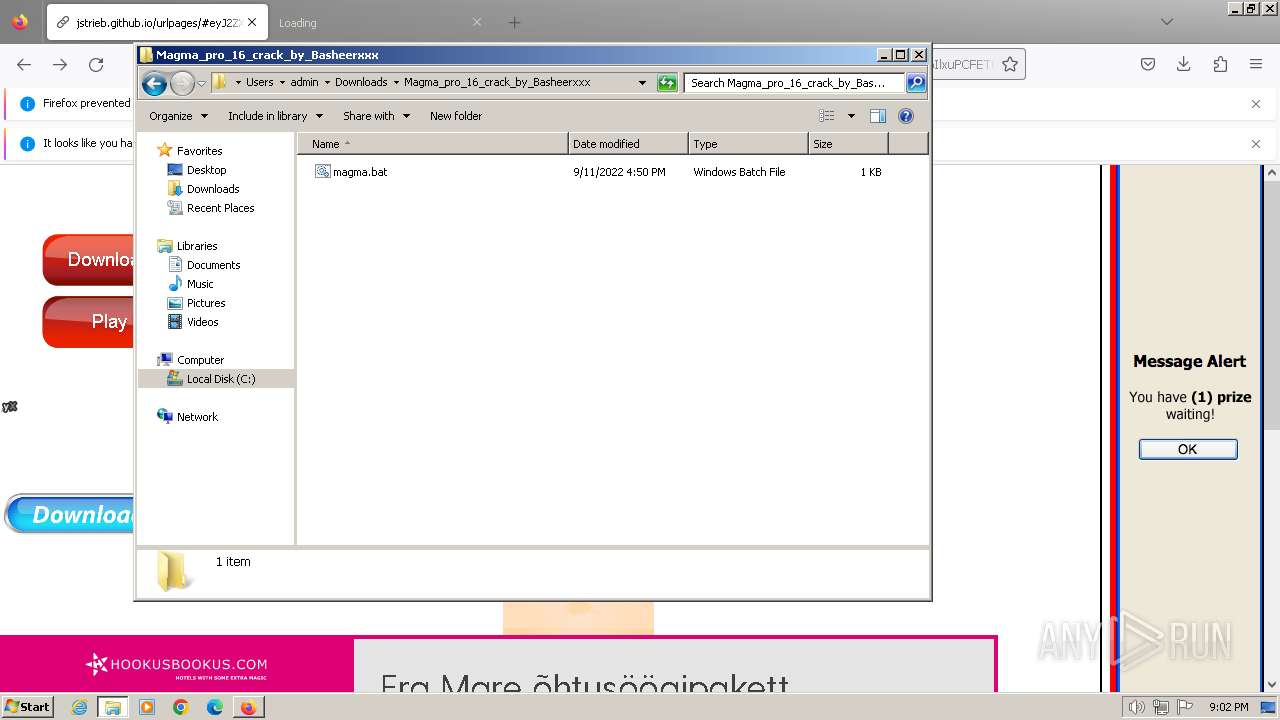
Task: Open the recent locations dropdown beside Forward
Action: tap(201, 83)
